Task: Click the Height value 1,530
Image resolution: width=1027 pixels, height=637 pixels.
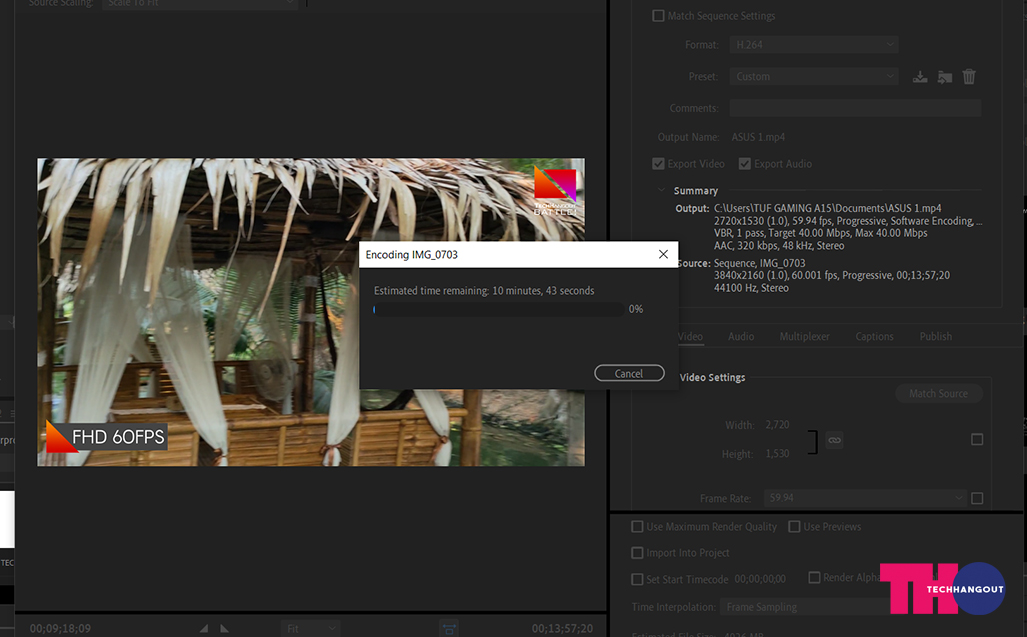Action: coord(777,454)
